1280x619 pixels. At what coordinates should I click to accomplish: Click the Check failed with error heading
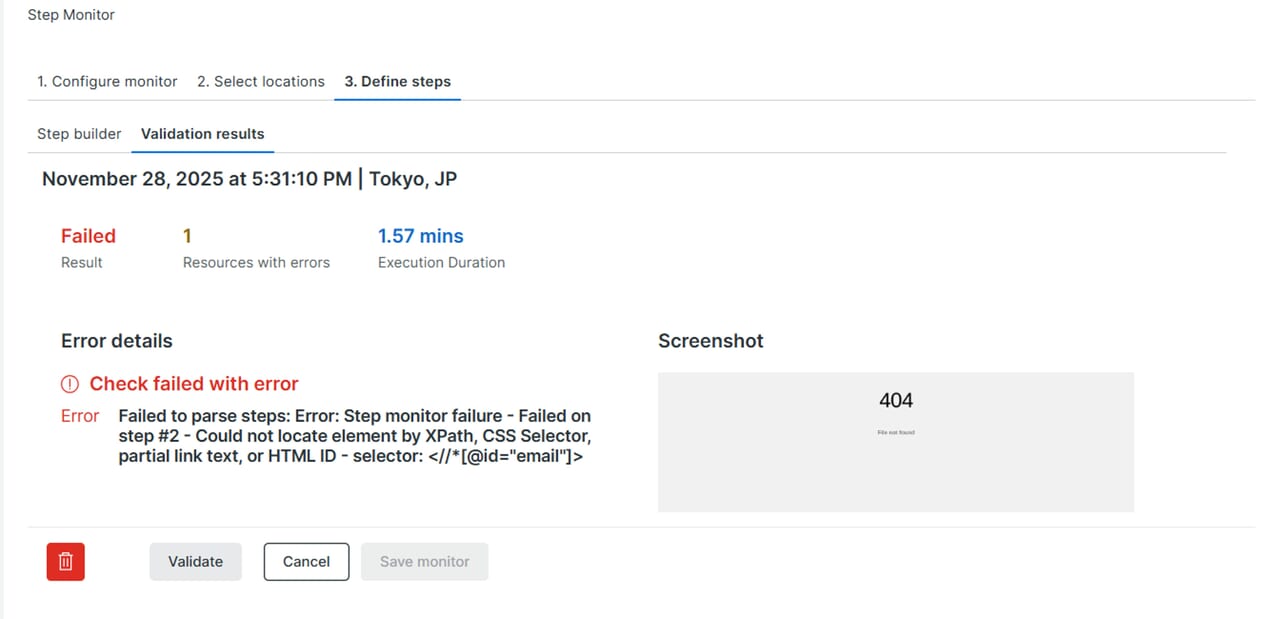click(x=194, y=384)
